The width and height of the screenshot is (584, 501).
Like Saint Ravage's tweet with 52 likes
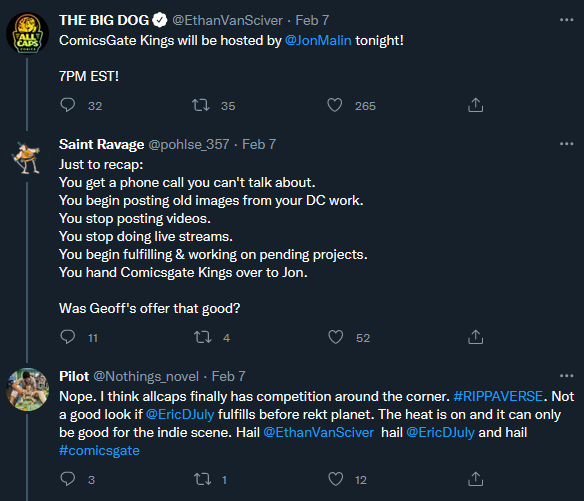(x=335, y=337)
